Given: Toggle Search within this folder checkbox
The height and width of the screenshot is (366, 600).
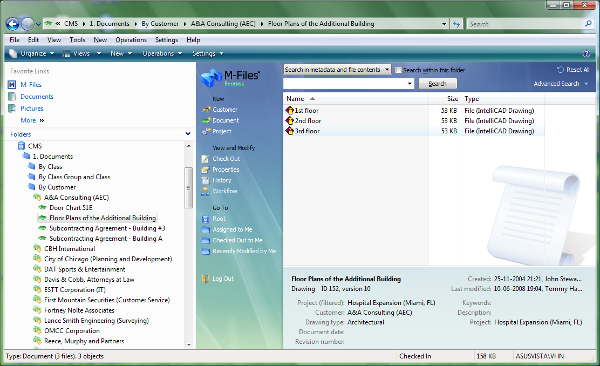Looking at the screenshot, I should coord(398,70).
